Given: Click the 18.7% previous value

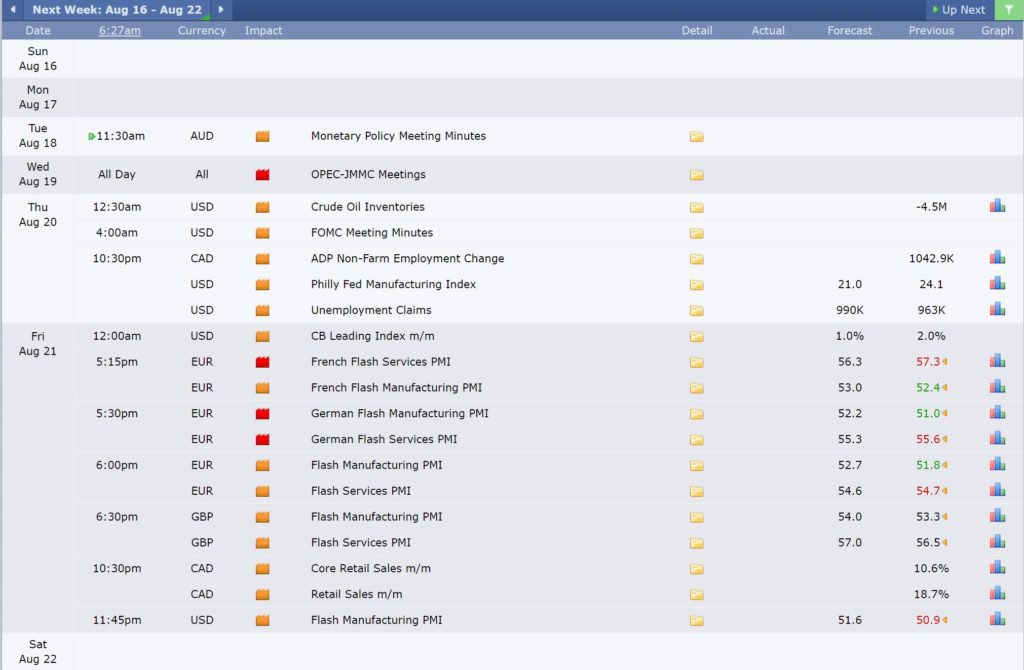Looking at the screenshot, I should click(x=931, y=594).
